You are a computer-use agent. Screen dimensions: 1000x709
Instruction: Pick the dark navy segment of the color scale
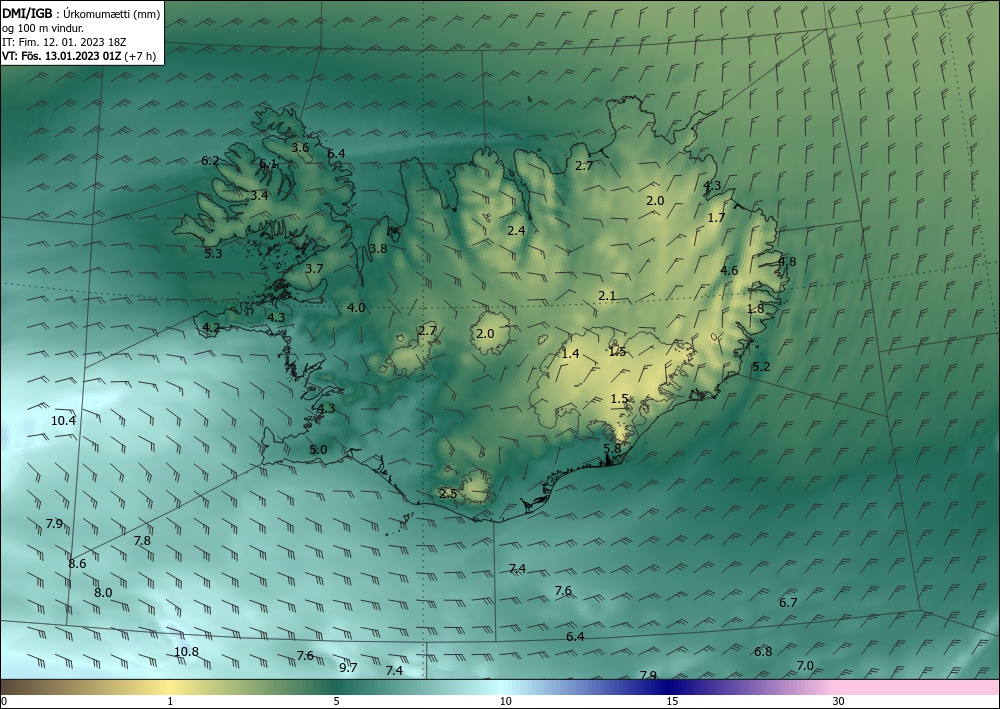point(666,687)
